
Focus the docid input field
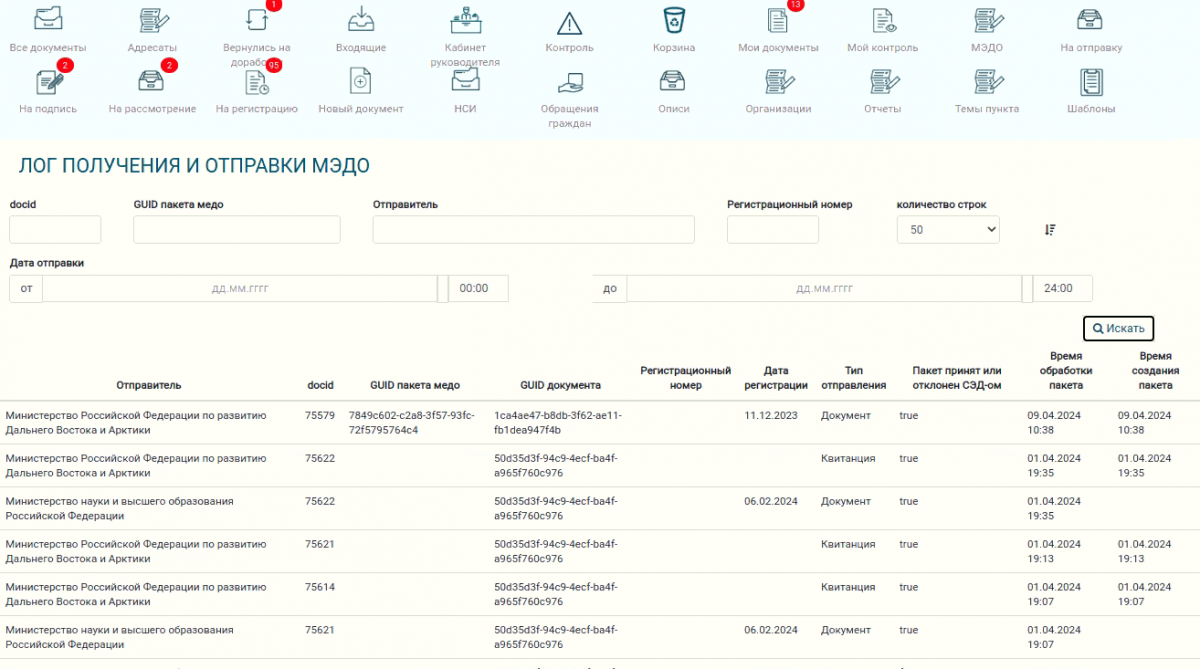coord(55,230)
